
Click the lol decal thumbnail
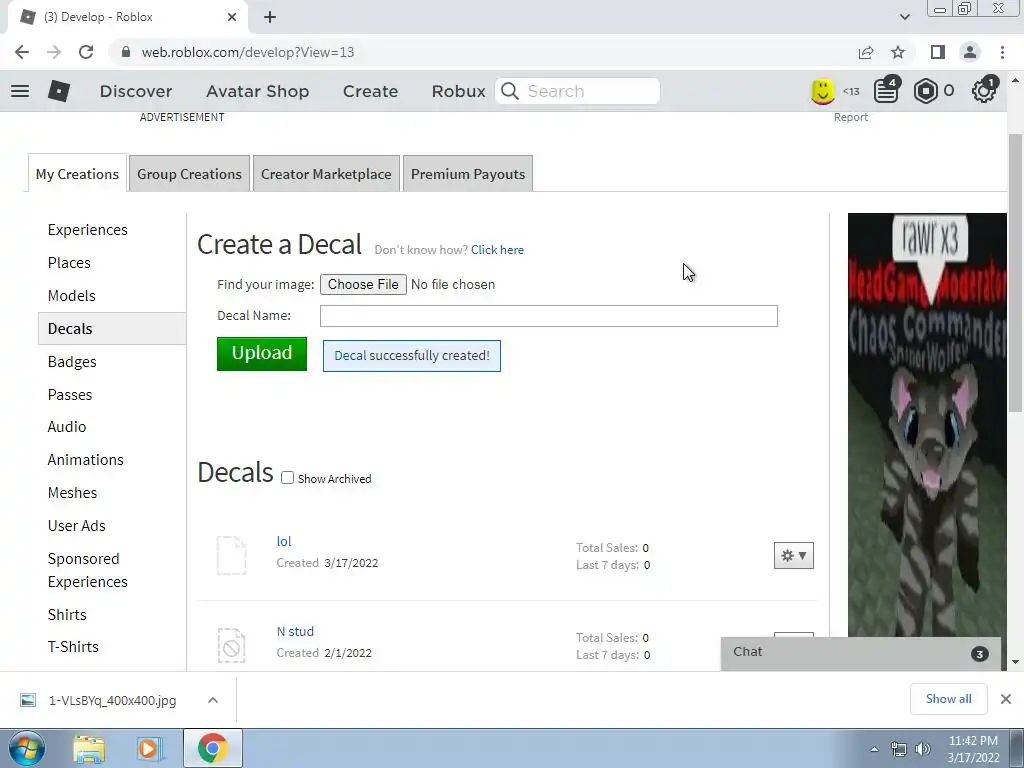(x=232, y=555)
